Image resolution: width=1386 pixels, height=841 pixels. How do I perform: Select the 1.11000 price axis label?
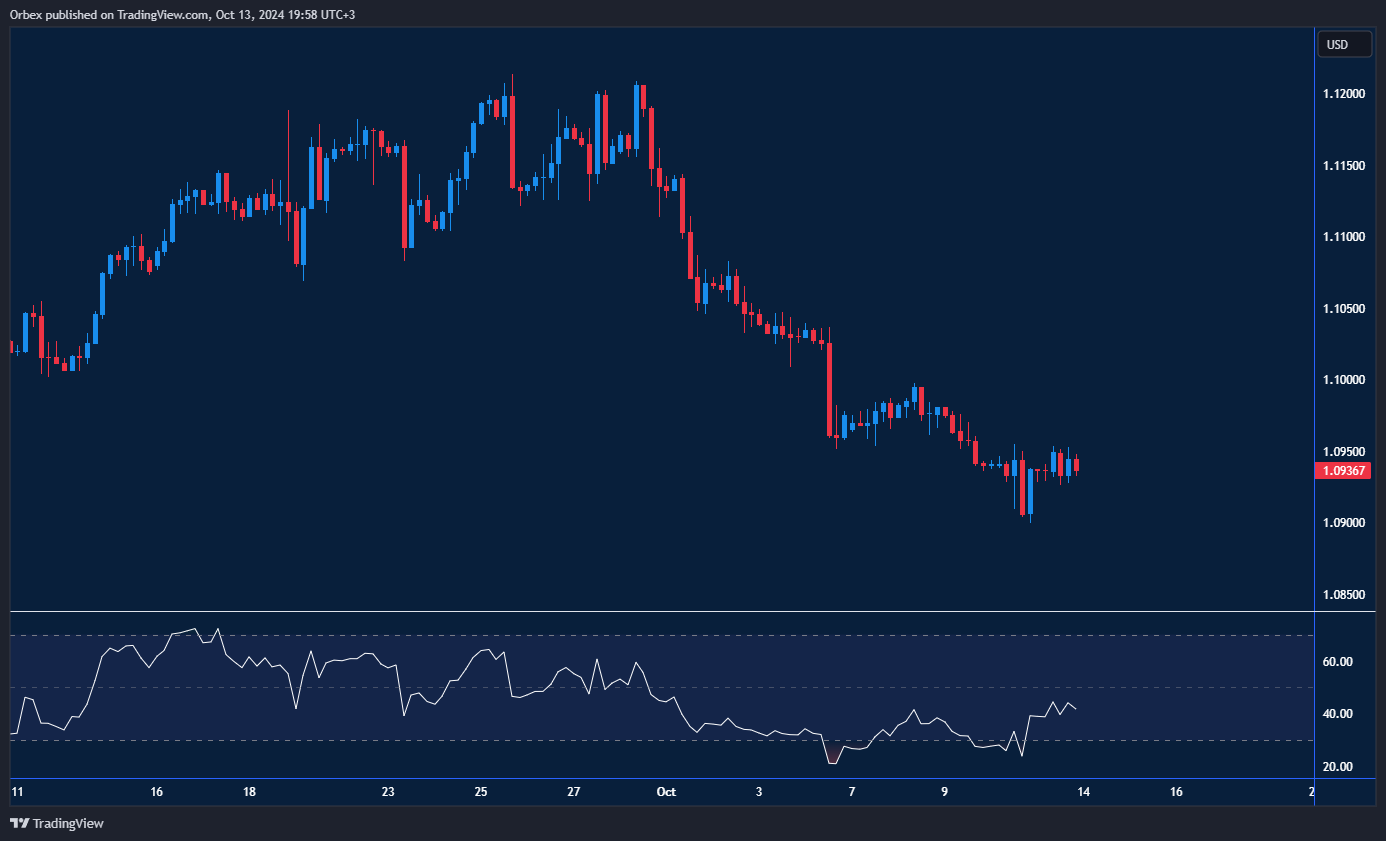[x=1343, y=237]
